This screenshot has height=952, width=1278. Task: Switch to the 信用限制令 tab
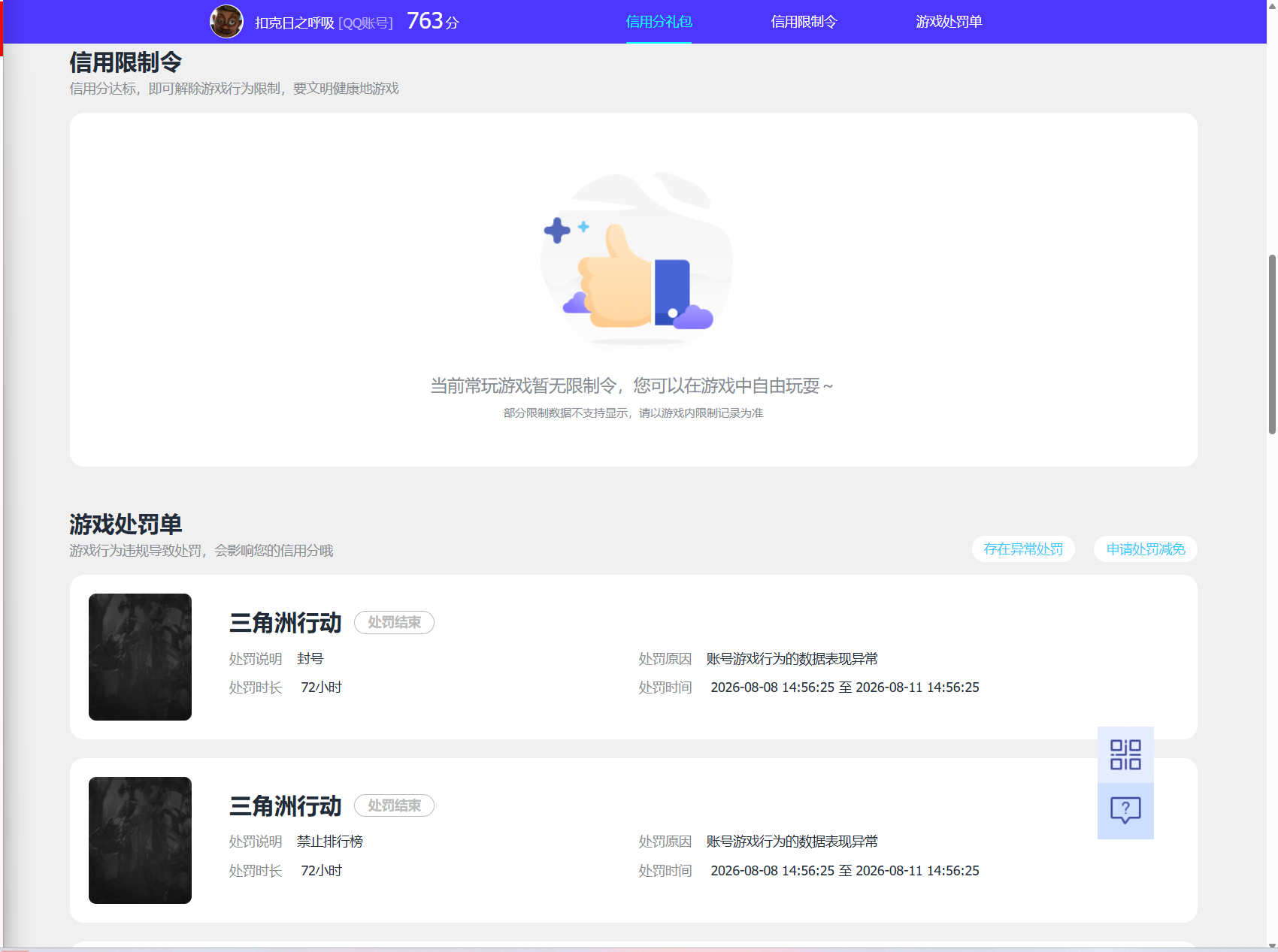point(804,22)
